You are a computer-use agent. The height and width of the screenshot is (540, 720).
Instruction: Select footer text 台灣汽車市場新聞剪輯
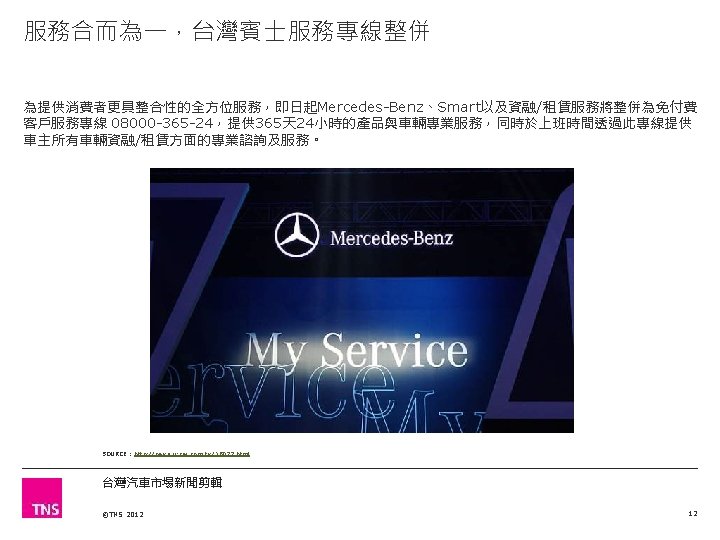(x=162, y=483)
